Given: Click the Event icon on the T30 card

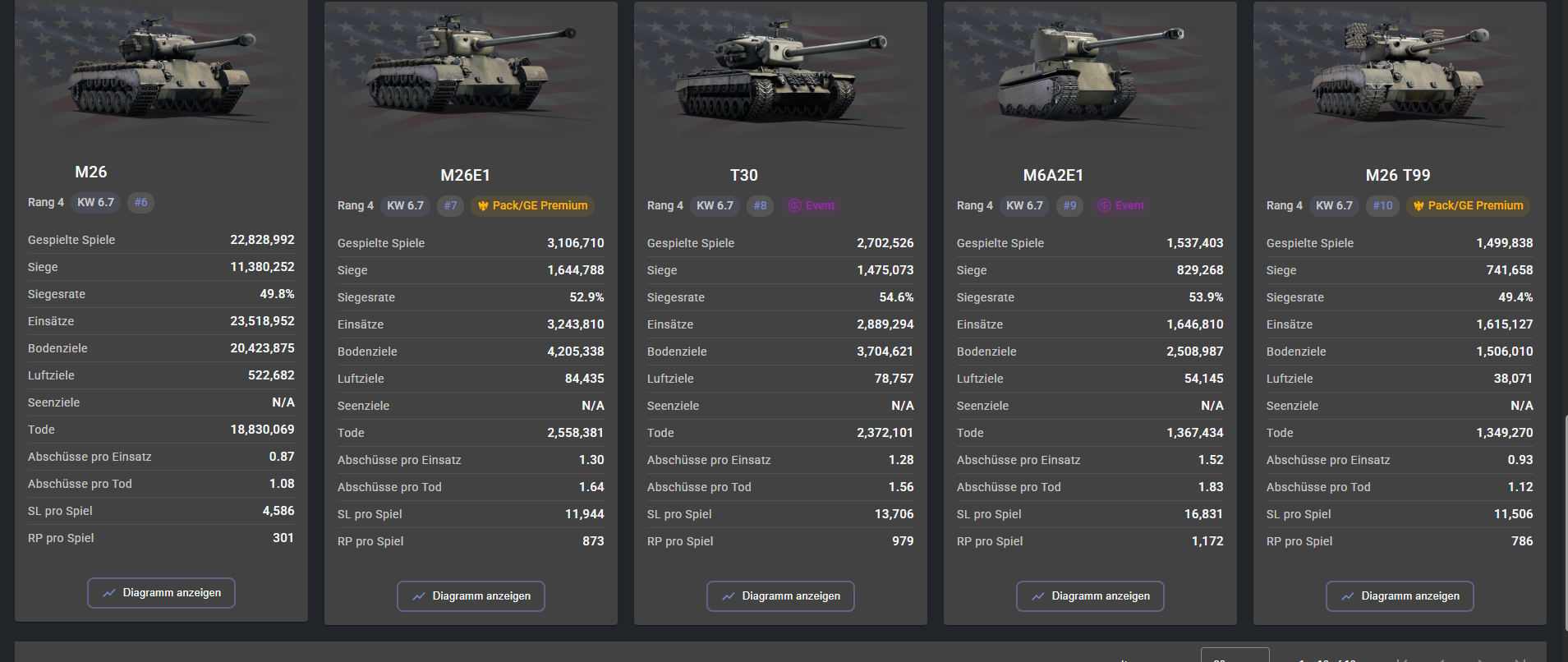Looking at the screenshot, I should coord(794,206).
